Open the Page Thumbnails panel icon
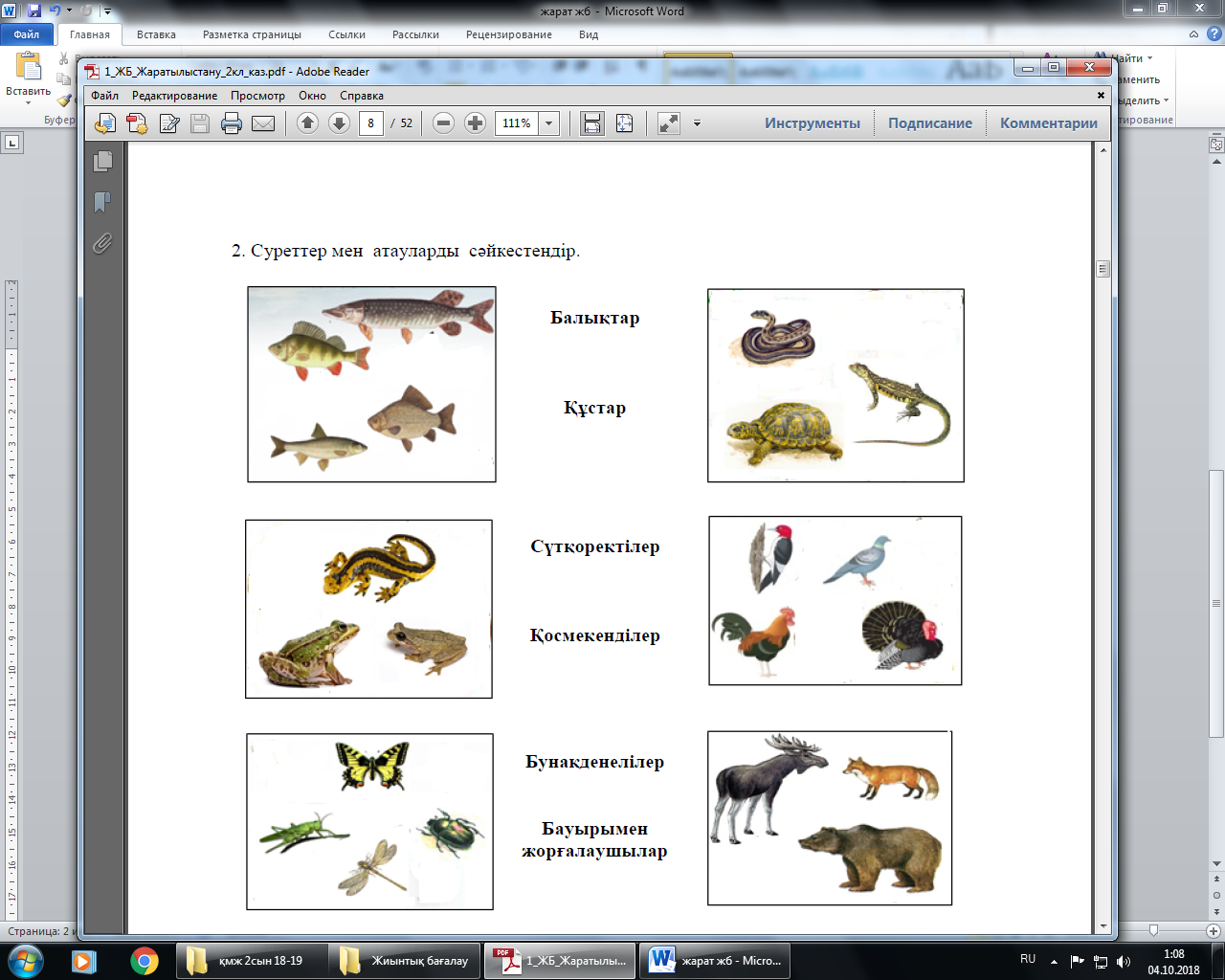 click(103, 162)
